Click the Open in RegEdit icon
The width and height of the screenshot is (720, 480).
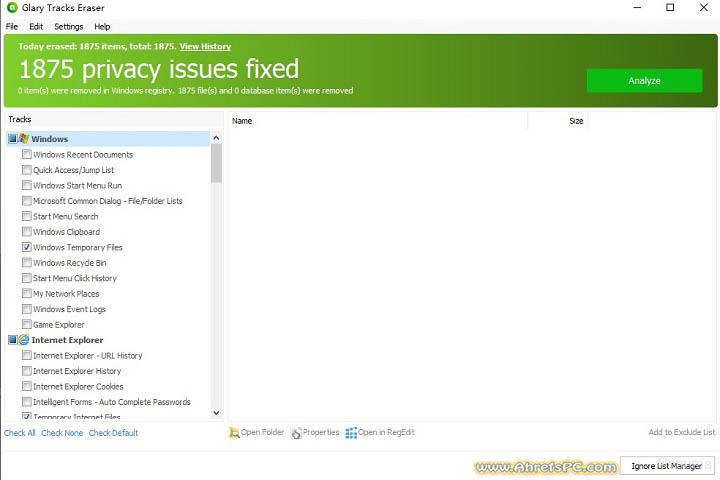point(351,433)
